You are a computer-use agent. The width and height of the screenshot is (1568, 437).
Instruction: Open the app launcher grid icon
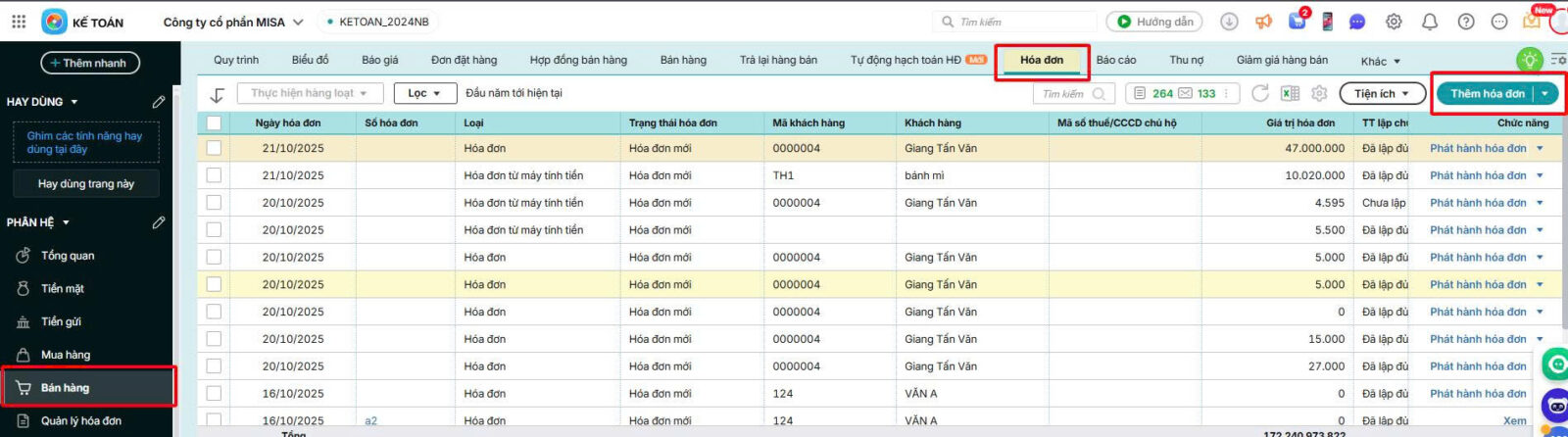point(19,22)
